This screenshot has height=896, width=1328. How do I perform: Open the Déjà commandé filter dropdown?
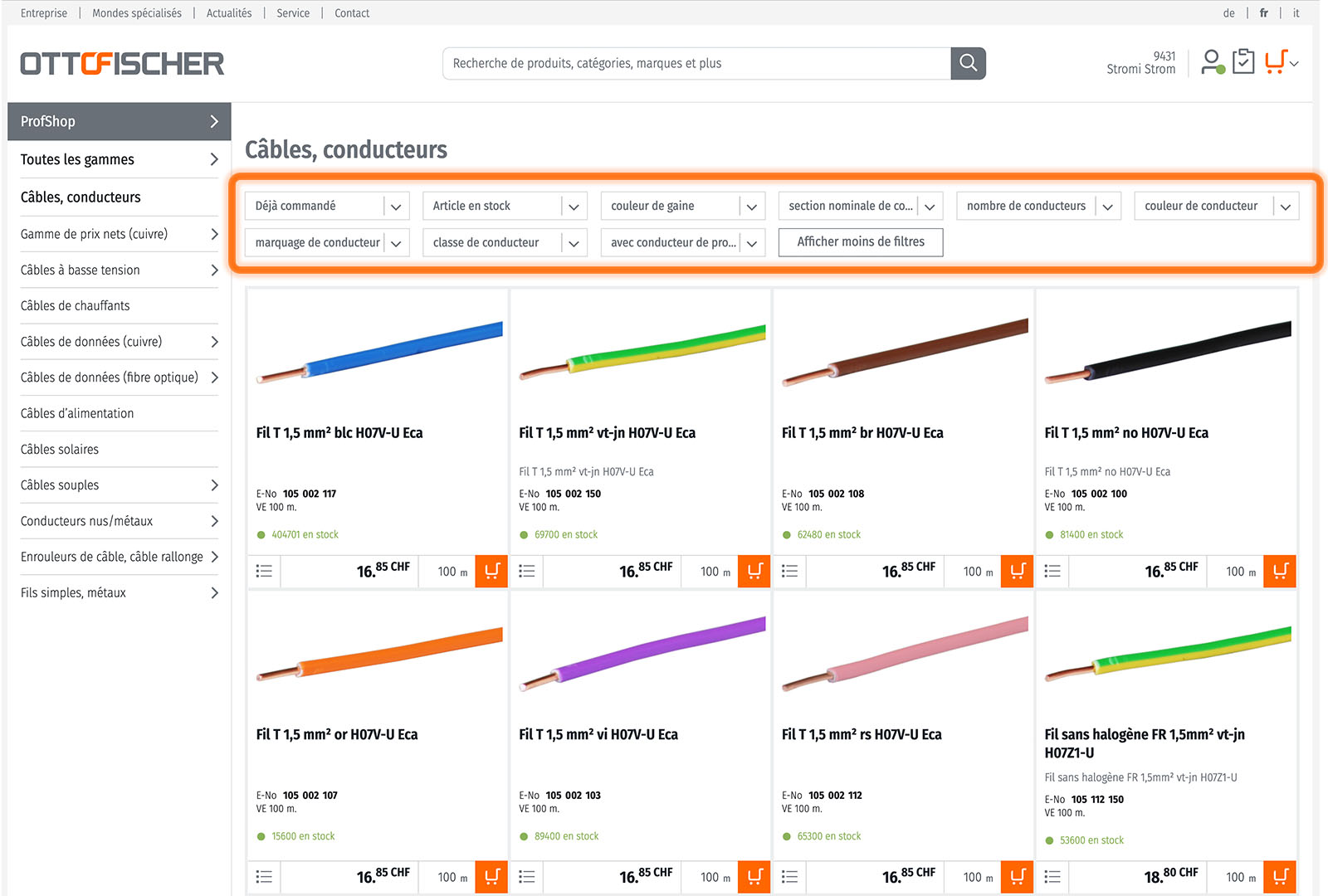point(327,206)
